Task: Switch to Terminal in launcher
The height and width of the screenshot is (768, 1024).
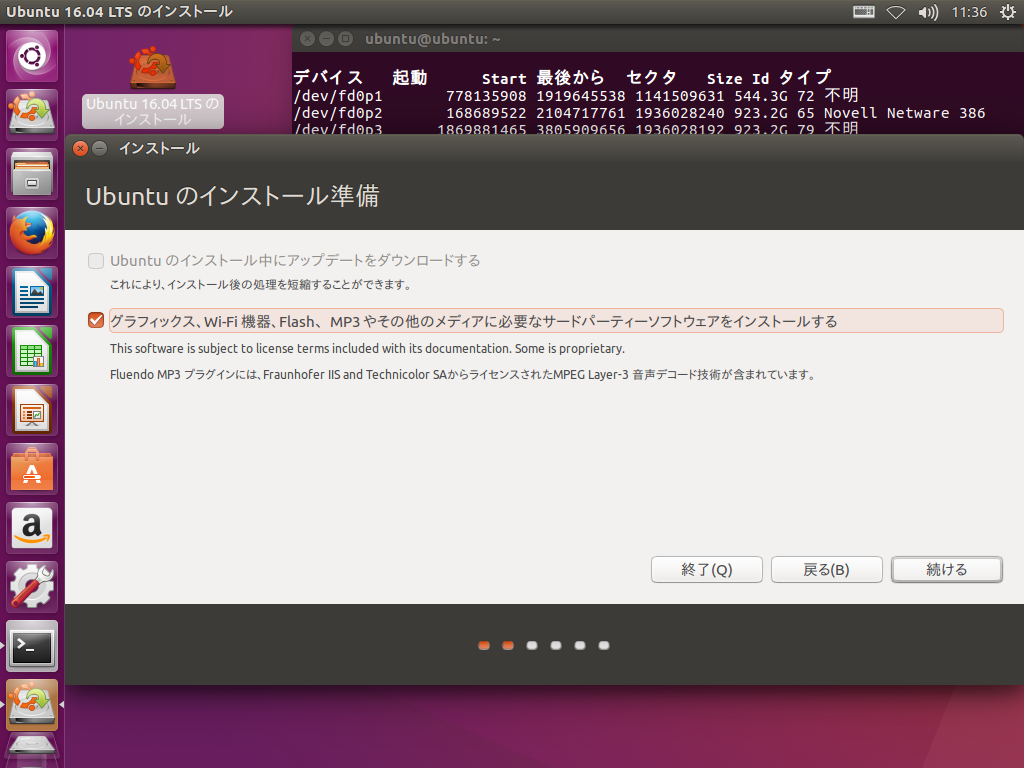Action: click(x=32, y=646)
